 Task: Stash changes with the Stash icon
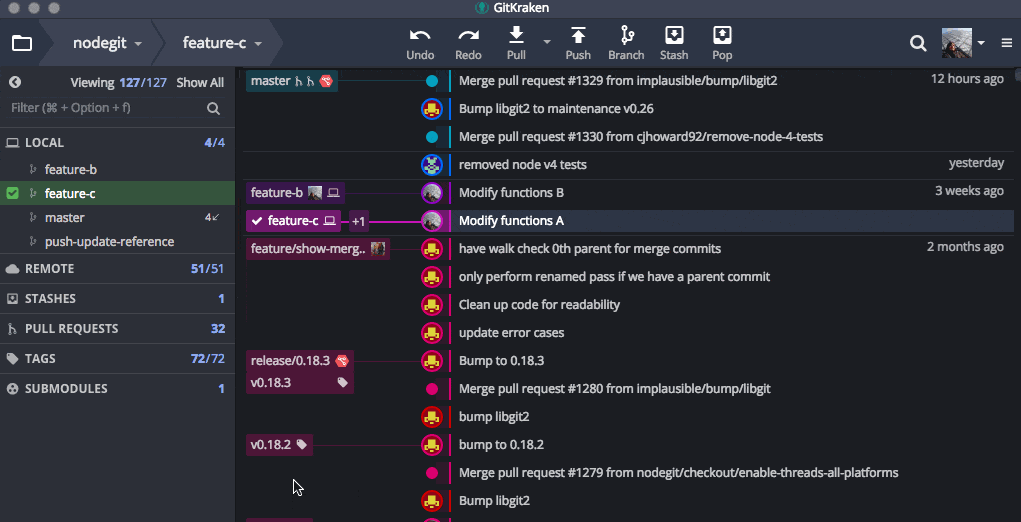(674, 35)
